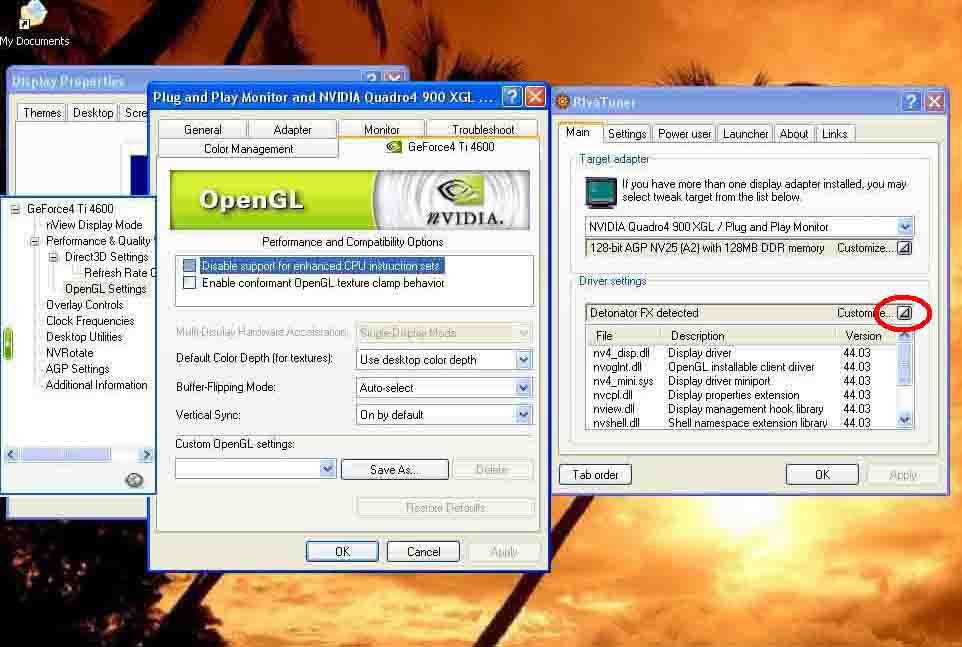Viewport: 962px width, 647px height.
Task: Select nvshell.dll row in driver list
Action: click(x=742, y=423)
